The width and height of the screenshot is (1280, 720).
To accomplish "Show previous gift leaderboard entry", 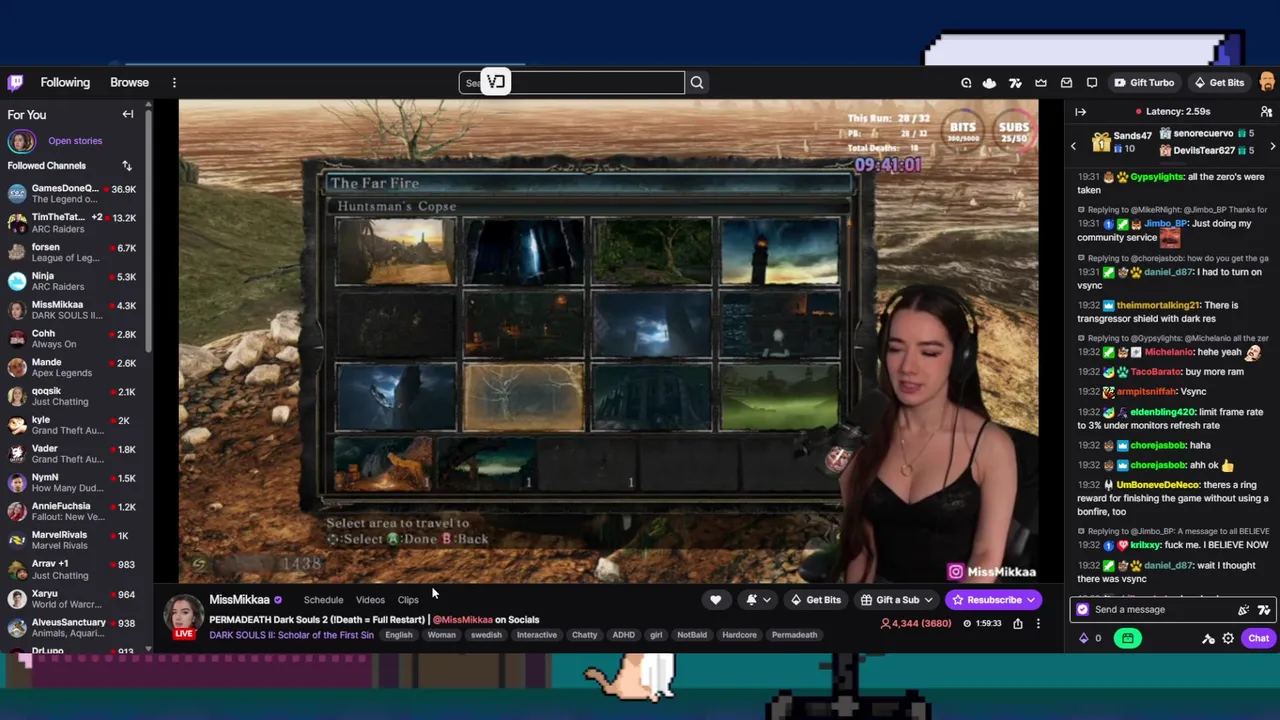I will [1074, 147].
